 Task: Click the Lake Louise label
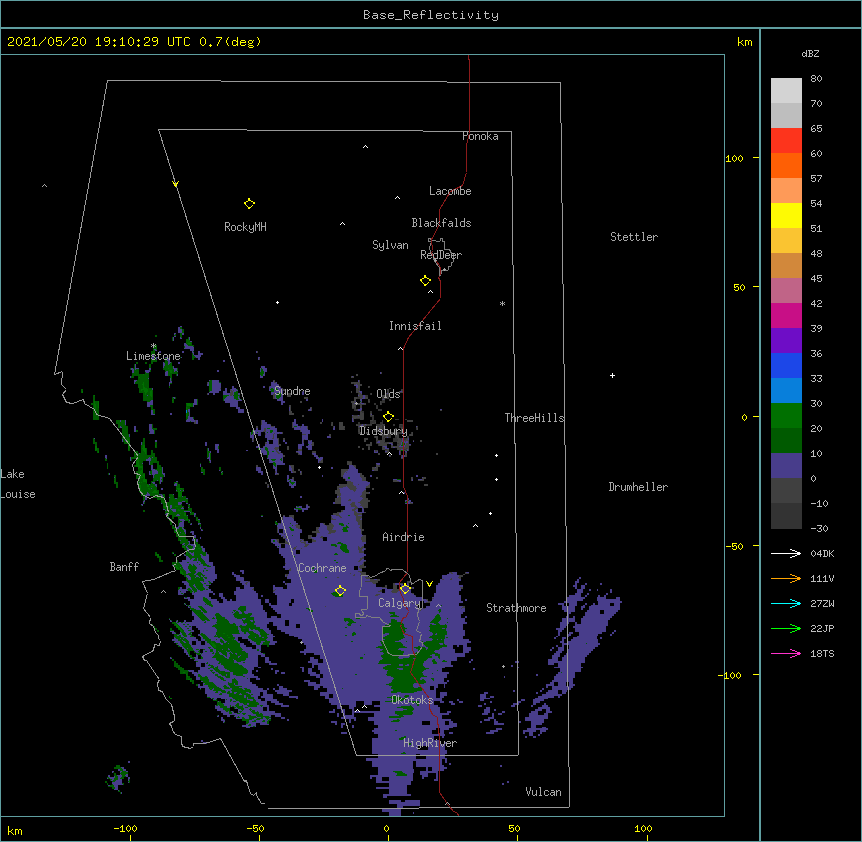pyautogui.click(x=18, y=484)
